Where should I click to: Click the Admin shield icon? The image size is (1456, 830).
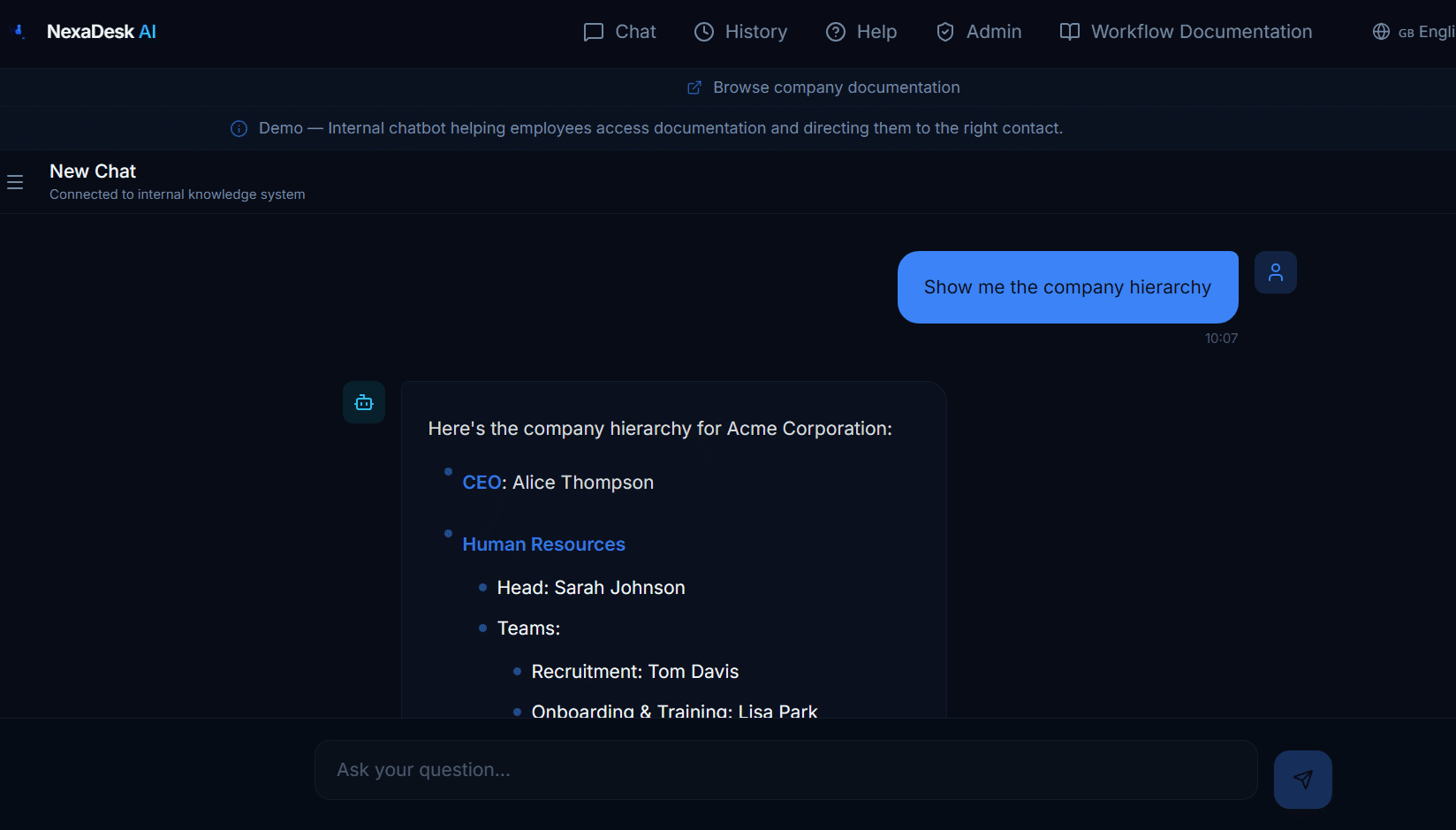945,32
